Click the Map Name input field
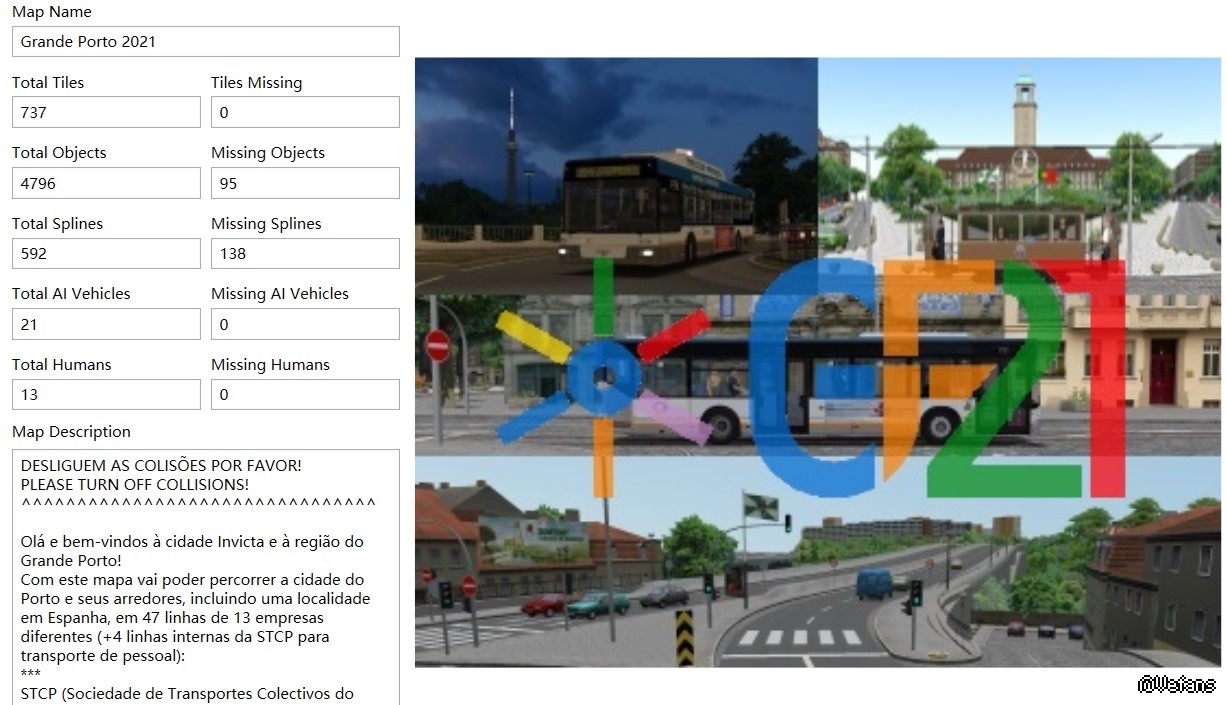 click(206, 42)
